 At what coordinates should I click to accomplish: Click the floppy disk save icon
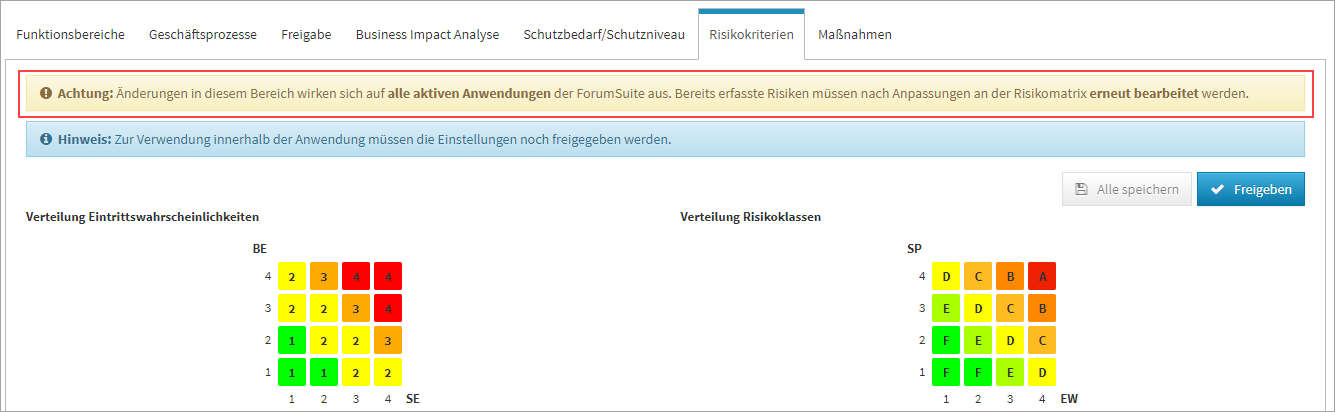[x=1081, y=189]
